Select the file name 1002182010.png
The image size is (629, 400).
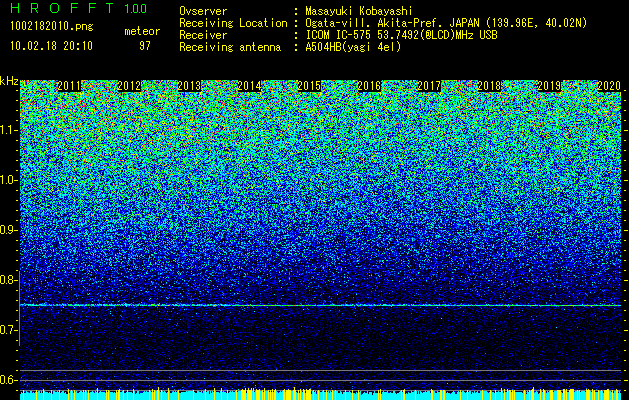(x=52, y=27)
